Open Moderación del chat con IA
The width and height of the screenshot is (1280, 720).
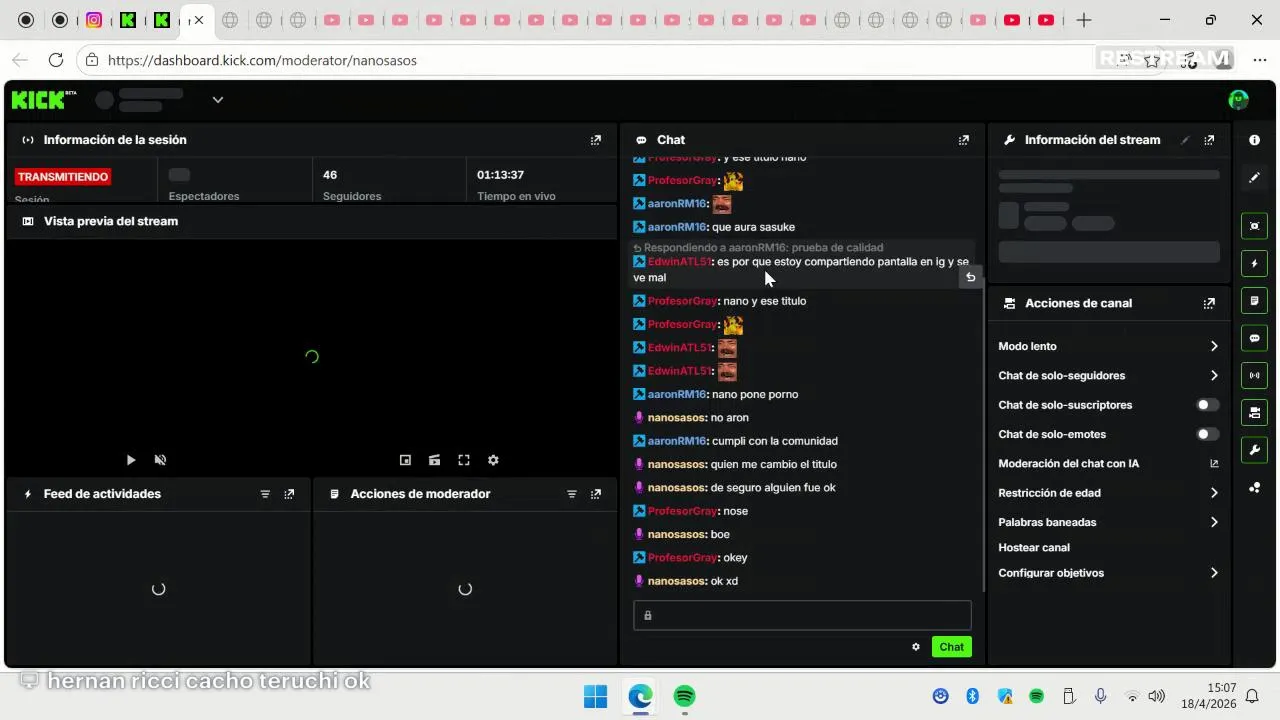tap(1068, 464)
